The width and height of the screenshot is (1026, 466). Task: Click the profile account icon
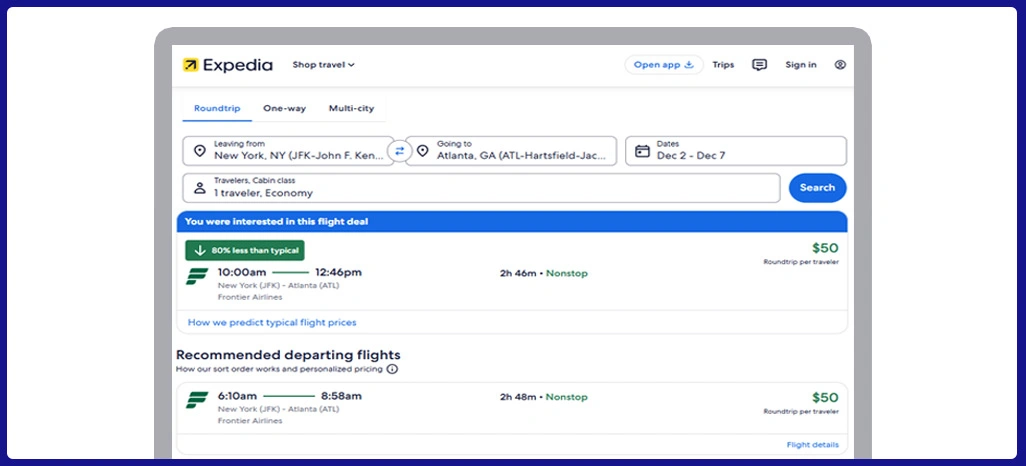[x=840, y=65]
